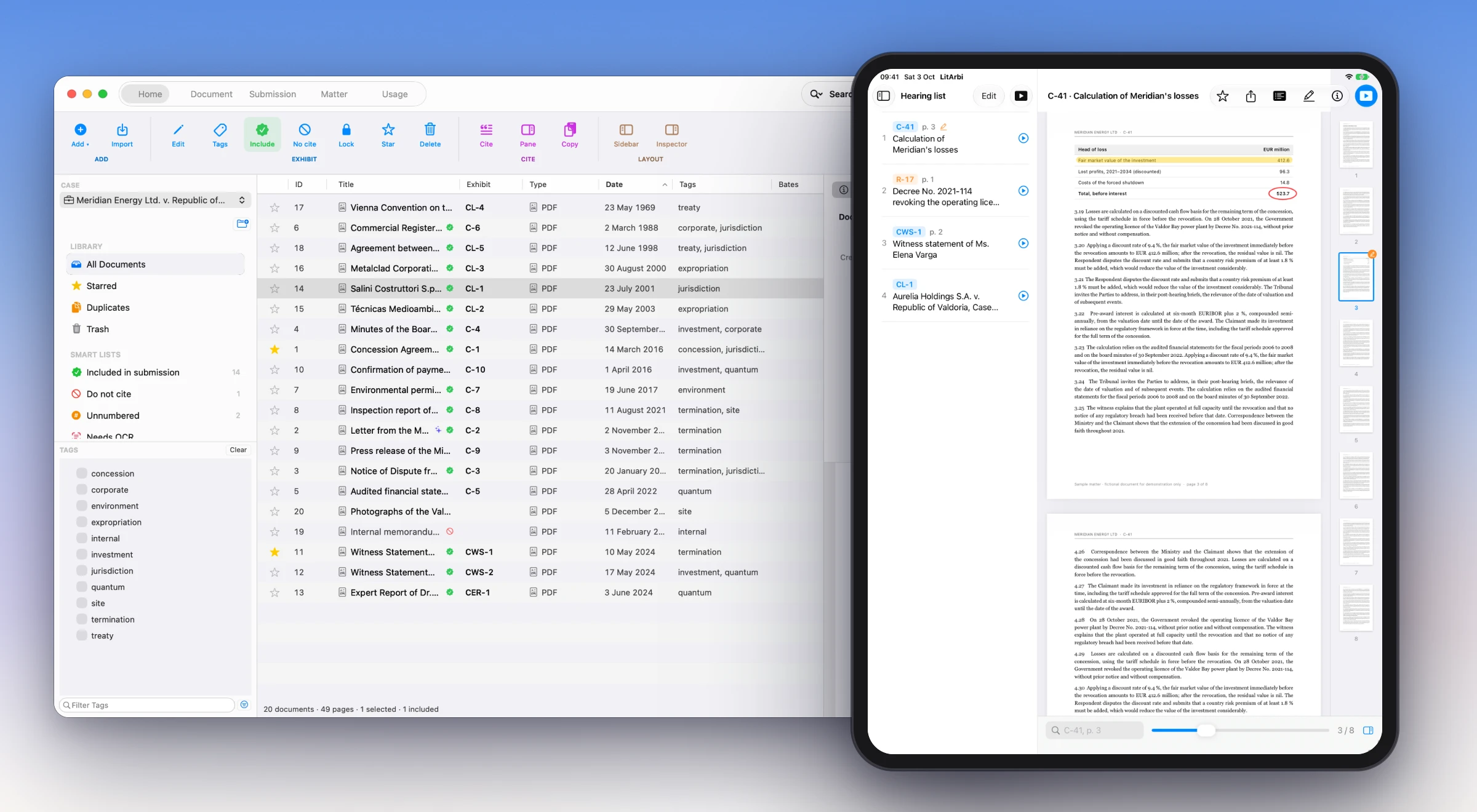
Task: Check the treaty tag checkbox
Action: 81,635
